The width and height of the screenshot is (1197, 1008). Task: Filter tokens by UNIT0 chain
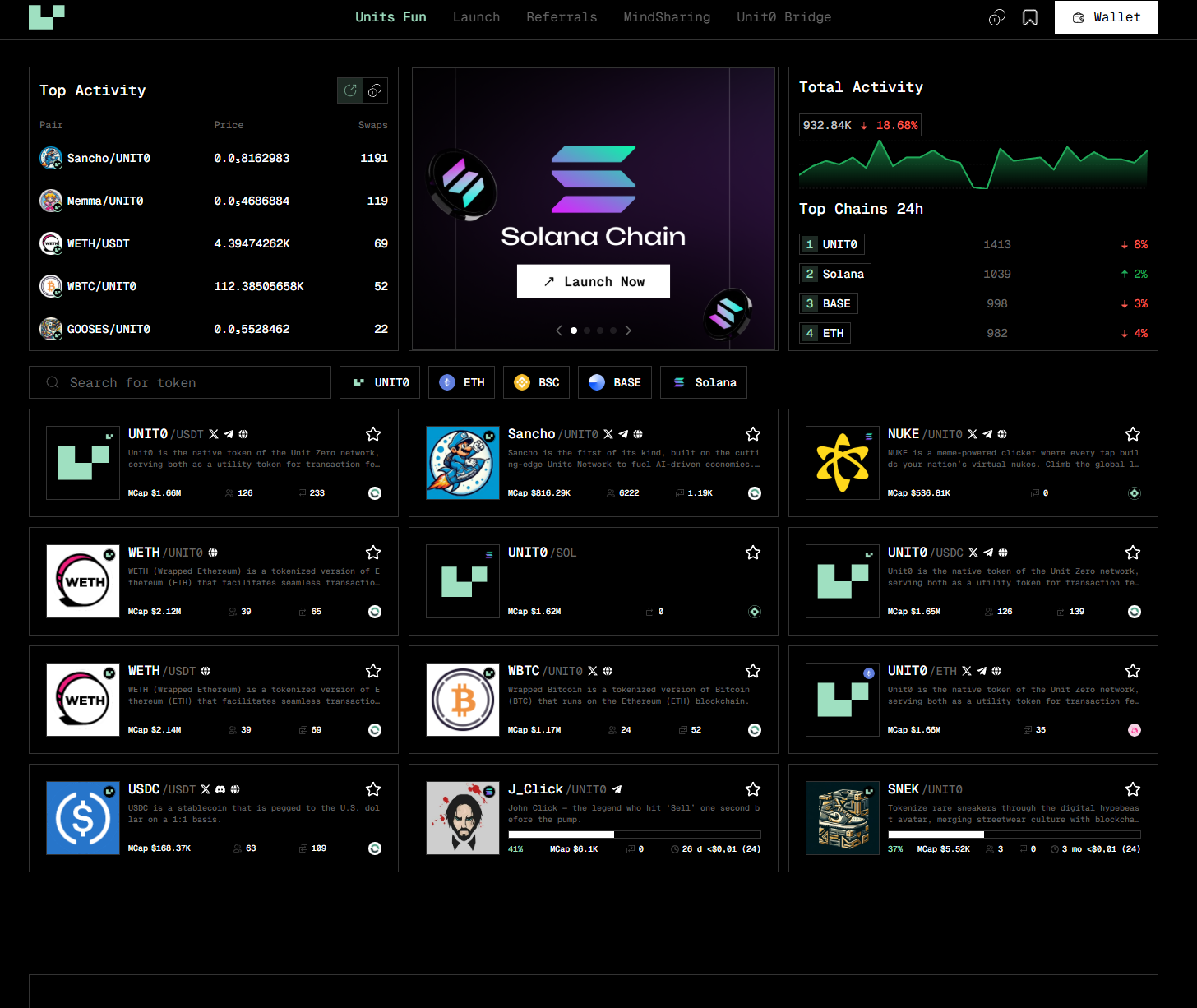point(380,382)
